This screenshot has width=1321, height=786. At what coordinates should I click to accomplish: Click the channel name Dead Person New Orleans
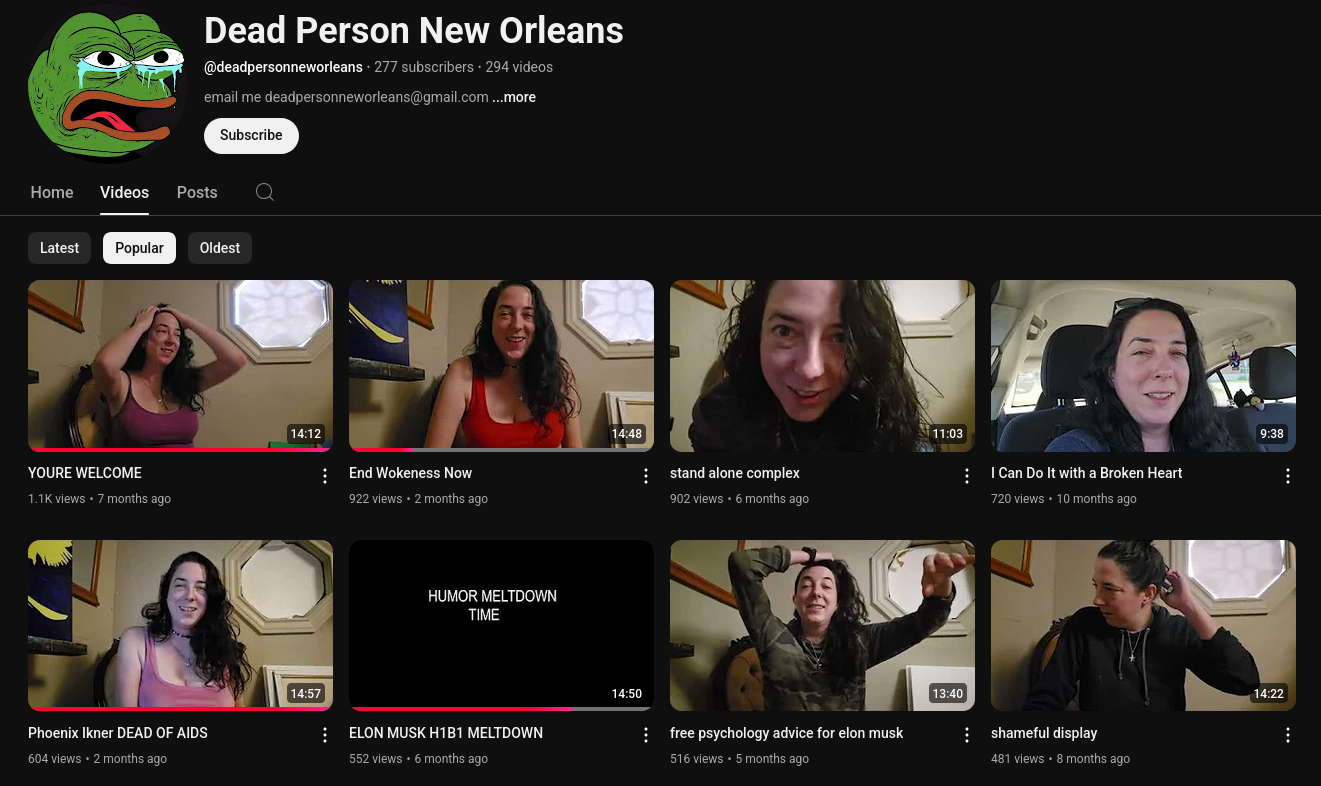(x=414, y=31)
